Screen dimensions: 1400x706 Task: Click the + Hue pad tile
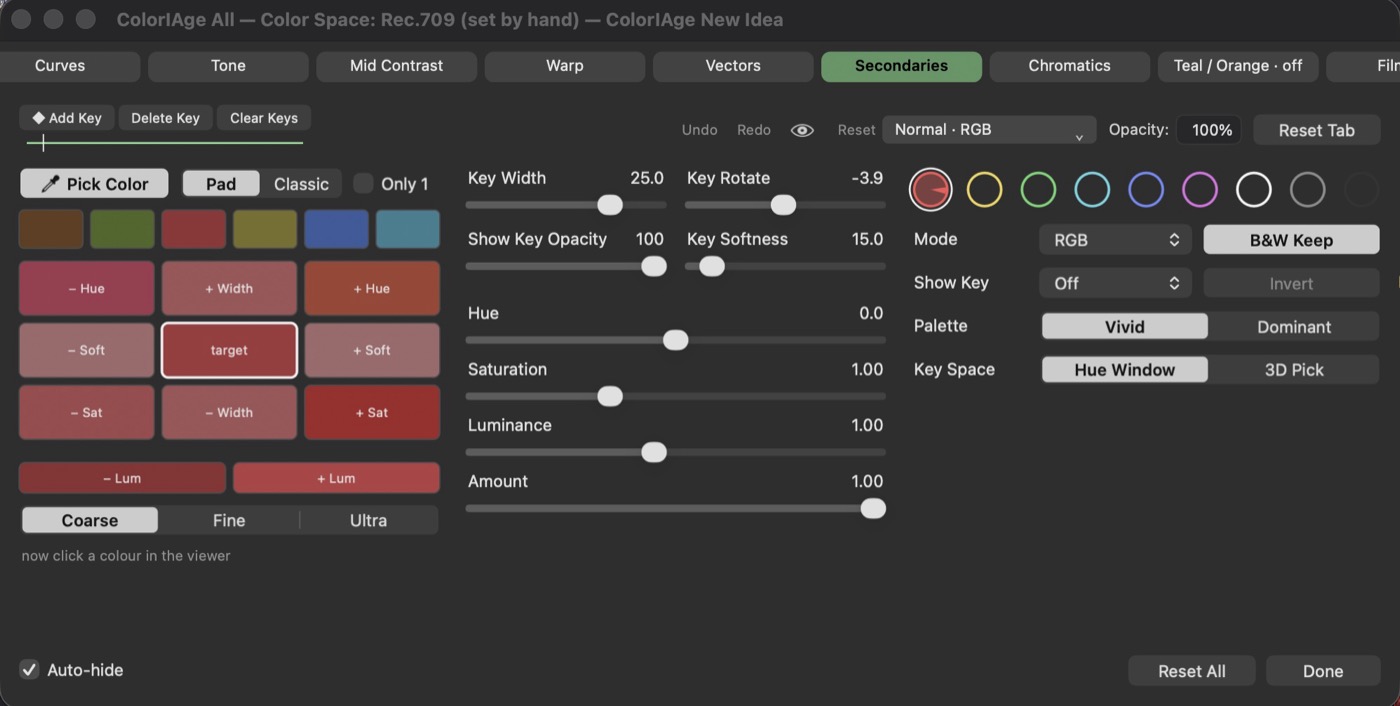click(372, 288)
